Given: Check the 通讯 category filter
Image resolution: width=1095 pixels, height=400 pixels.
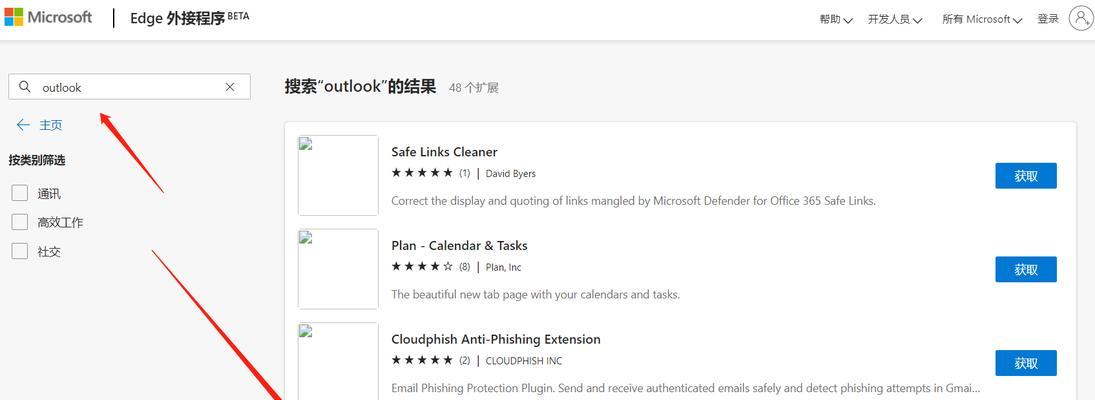Looking at the screenshot, I should (x=20, y=193).
